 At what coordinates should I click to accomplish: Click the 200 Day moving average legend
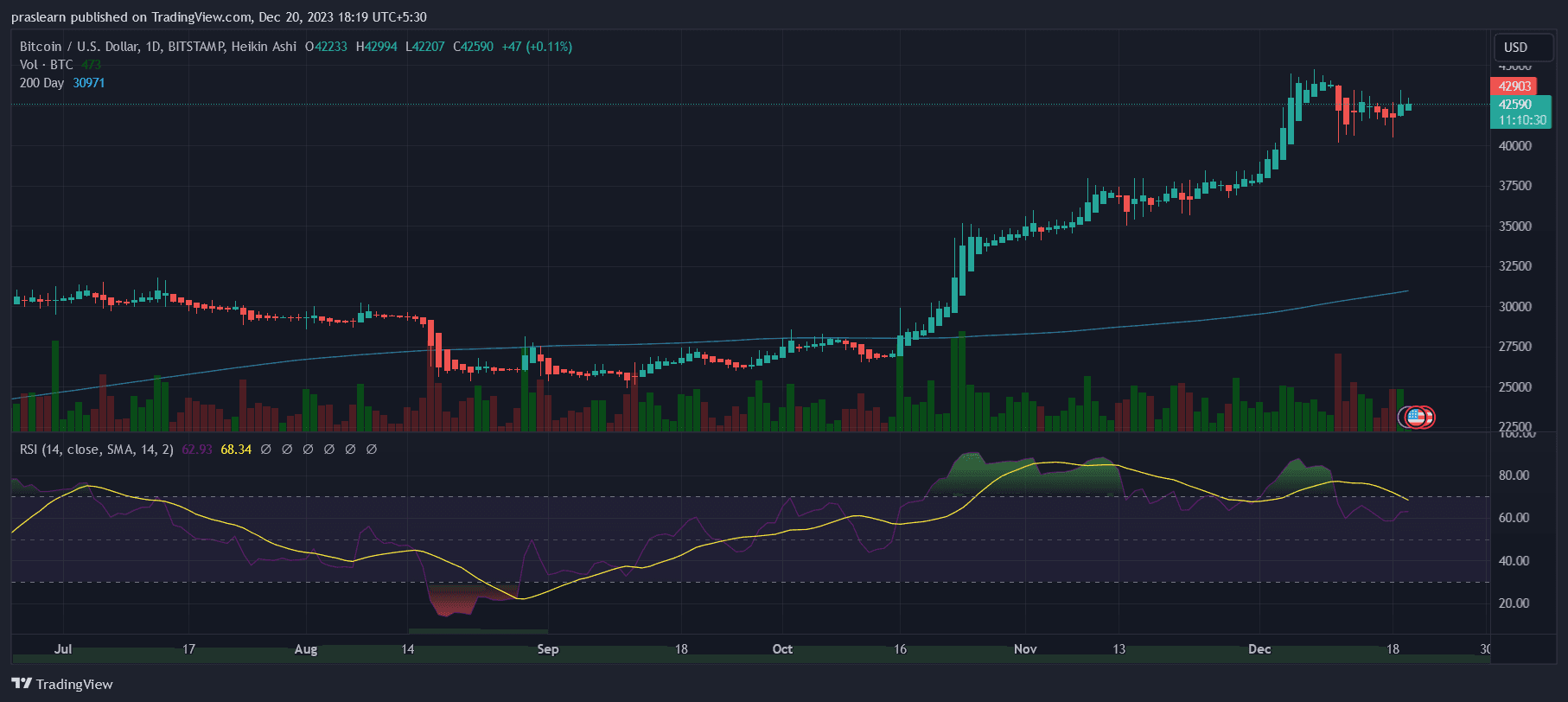[x=42, y=83]
